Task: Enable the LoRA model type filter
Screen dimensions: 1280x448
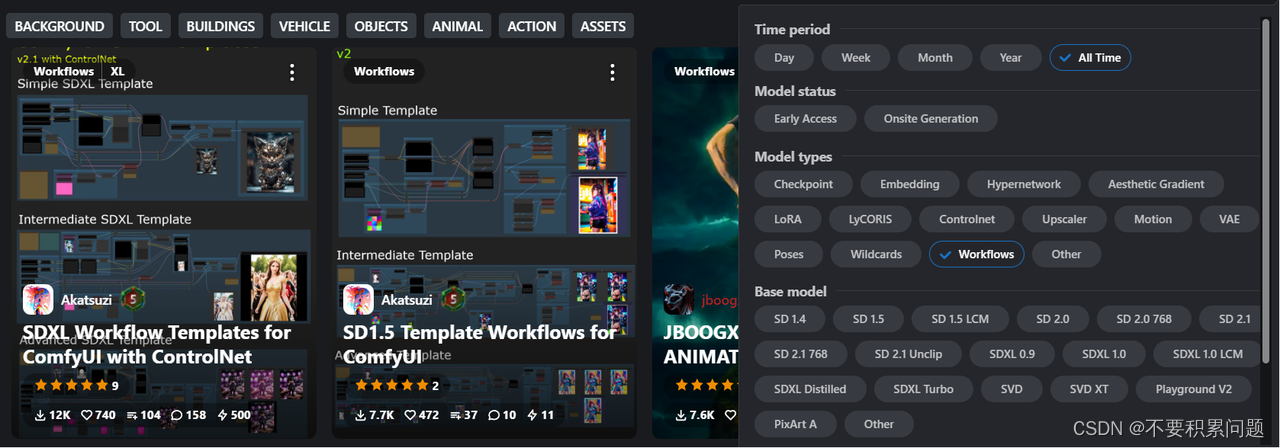Action: click(788, 219)
